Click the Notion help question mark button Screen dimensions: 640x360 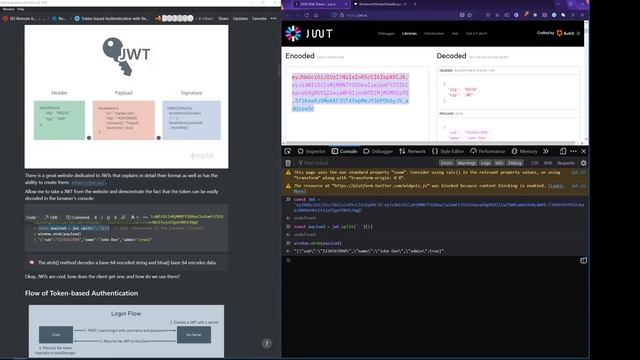267,344
